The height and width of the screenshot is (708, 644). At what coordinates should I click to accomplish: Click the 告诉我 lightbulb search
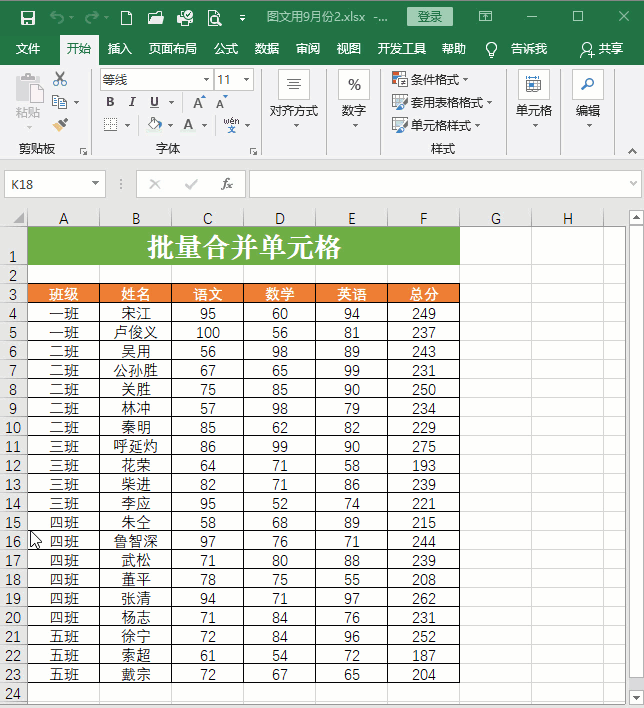(x=516, y=49)
